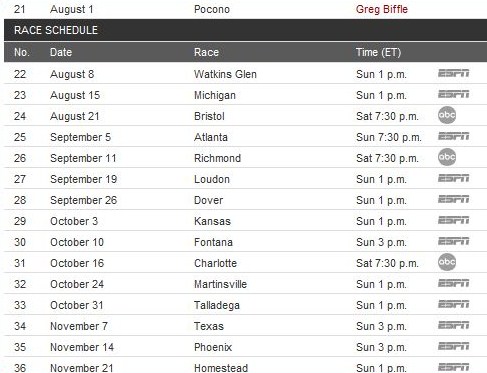
Task: Select the Homestead race entry
Action: (x=221, y=368)
